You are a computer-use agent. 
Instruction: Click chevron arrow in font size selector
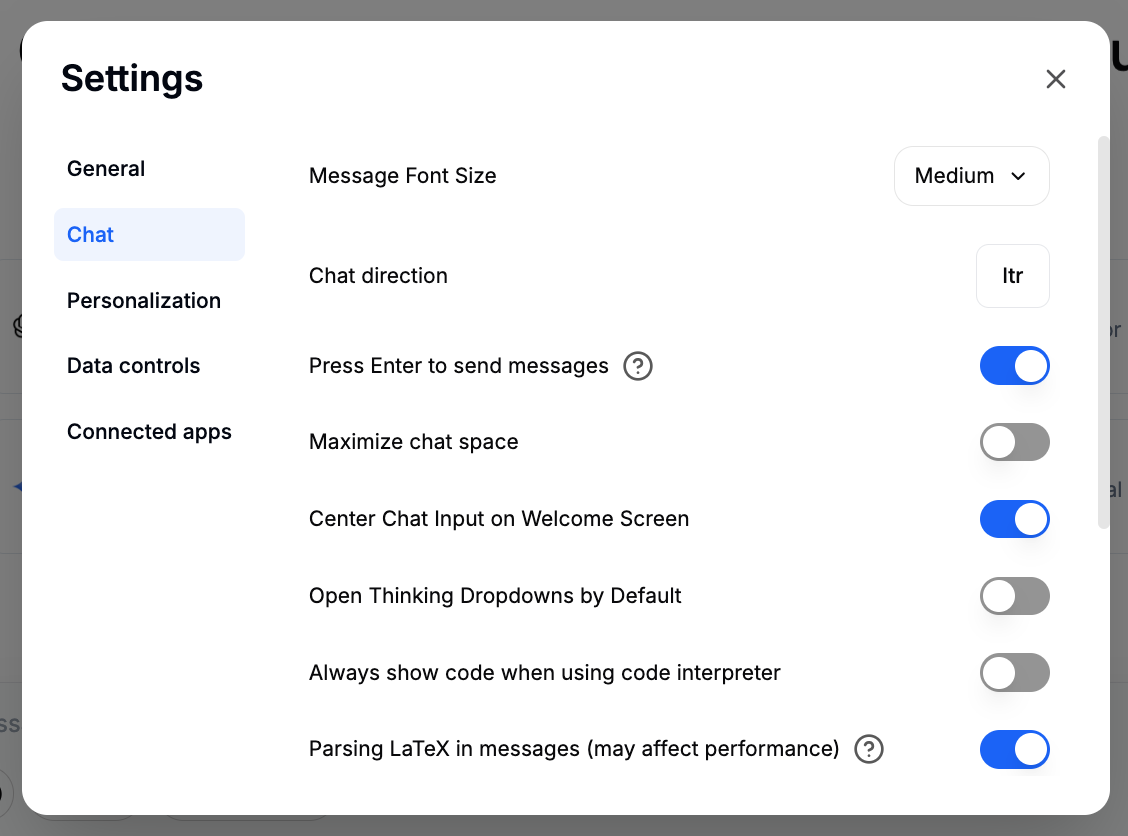pos(1018,176)
